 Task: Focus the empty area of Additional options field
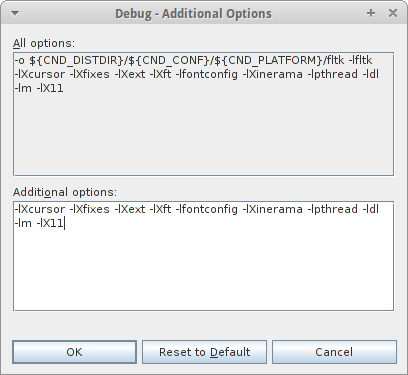click(203, 270)
